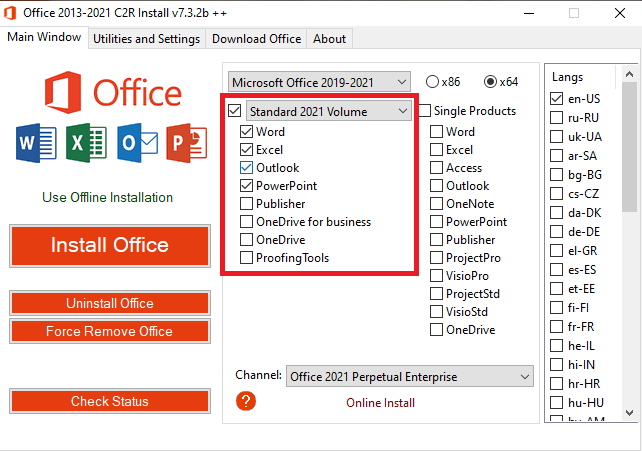
Task: Enable the Publisher checkbox under Standard 2021
Action: pyautogui.click(x=247, y=204)
